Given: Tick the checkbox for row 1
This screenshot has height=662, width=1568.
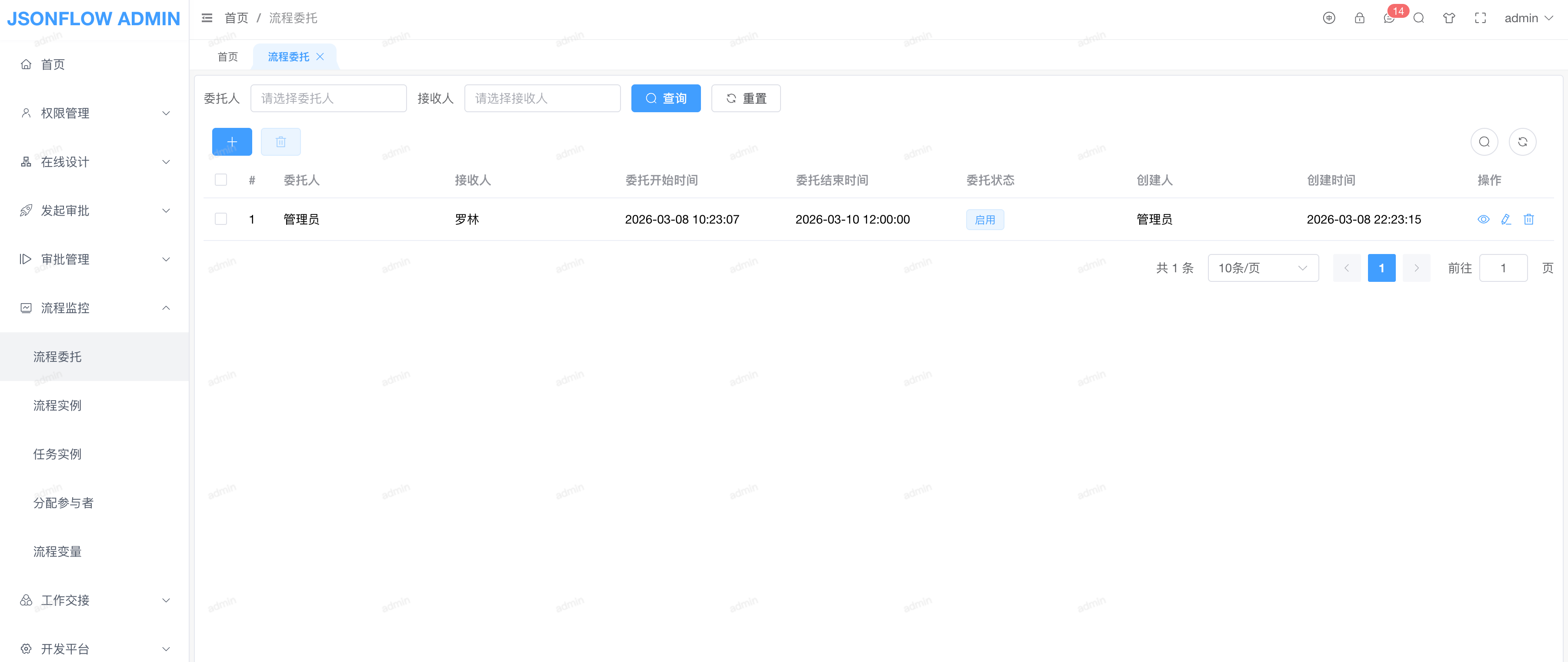Looking at the screenshot, I should point(221,219).
